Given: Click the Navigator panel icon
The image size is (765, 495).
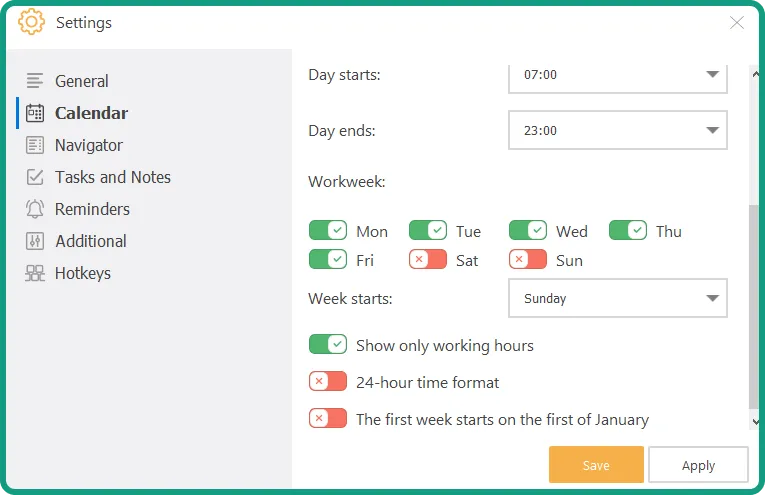Looking at the screenshot, I should [x=35, y=145].
